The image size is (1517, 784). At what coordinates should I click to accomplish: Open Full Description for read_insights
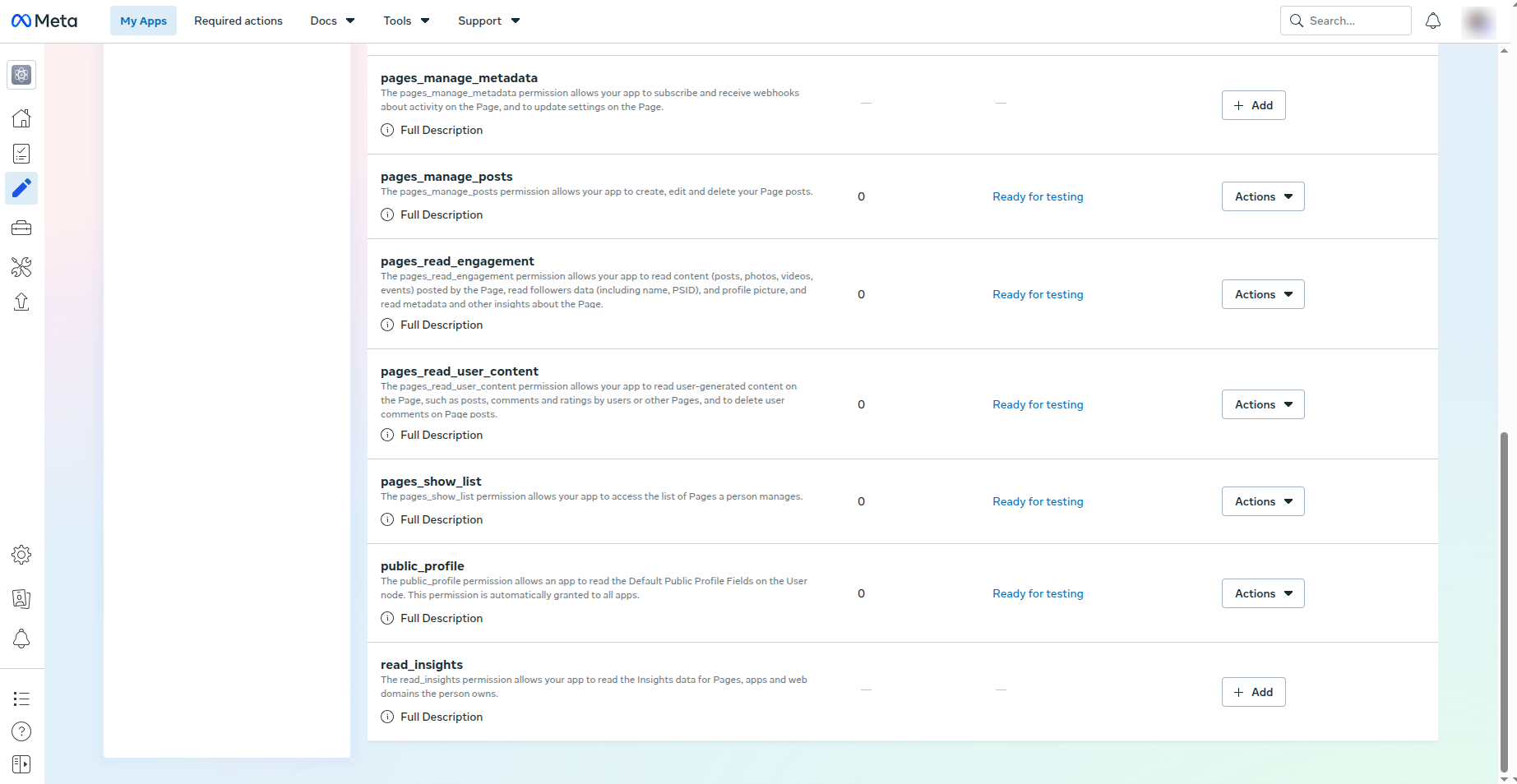[x=442, y=717]
